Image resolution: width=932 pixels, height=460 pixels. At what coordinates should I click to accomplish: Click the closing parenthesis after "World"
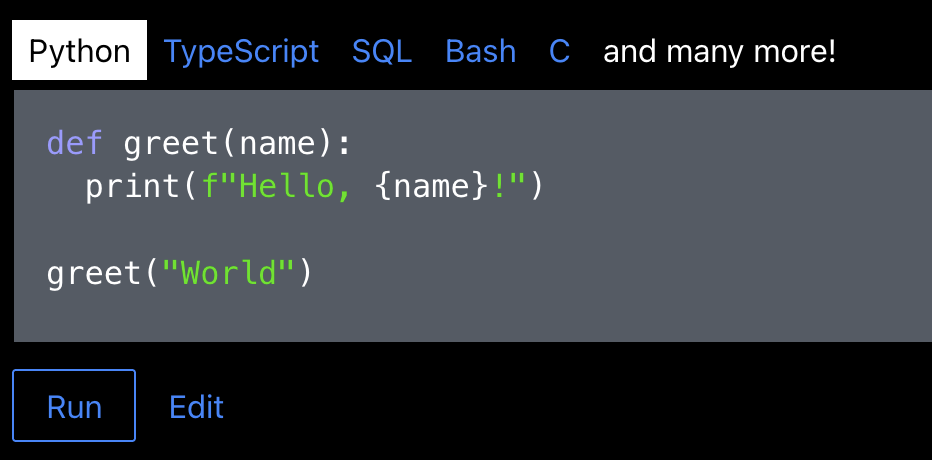(305, 272)
